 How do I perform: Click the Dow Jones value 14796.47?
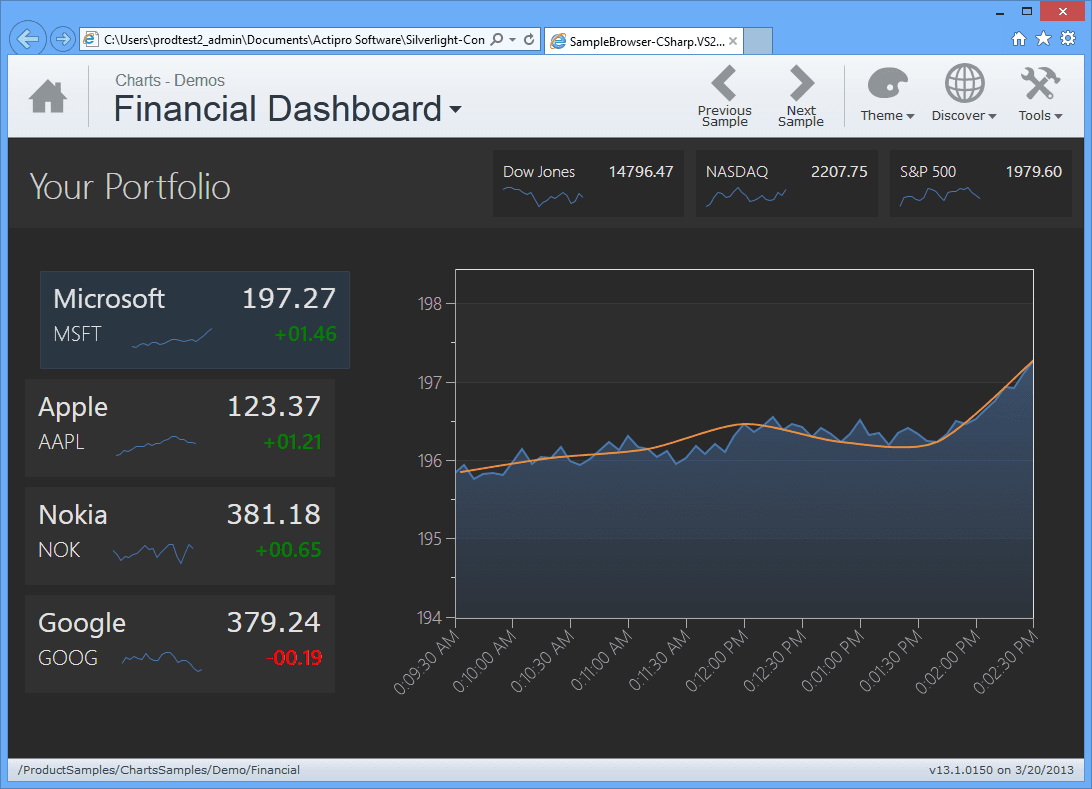pos(641,171)
